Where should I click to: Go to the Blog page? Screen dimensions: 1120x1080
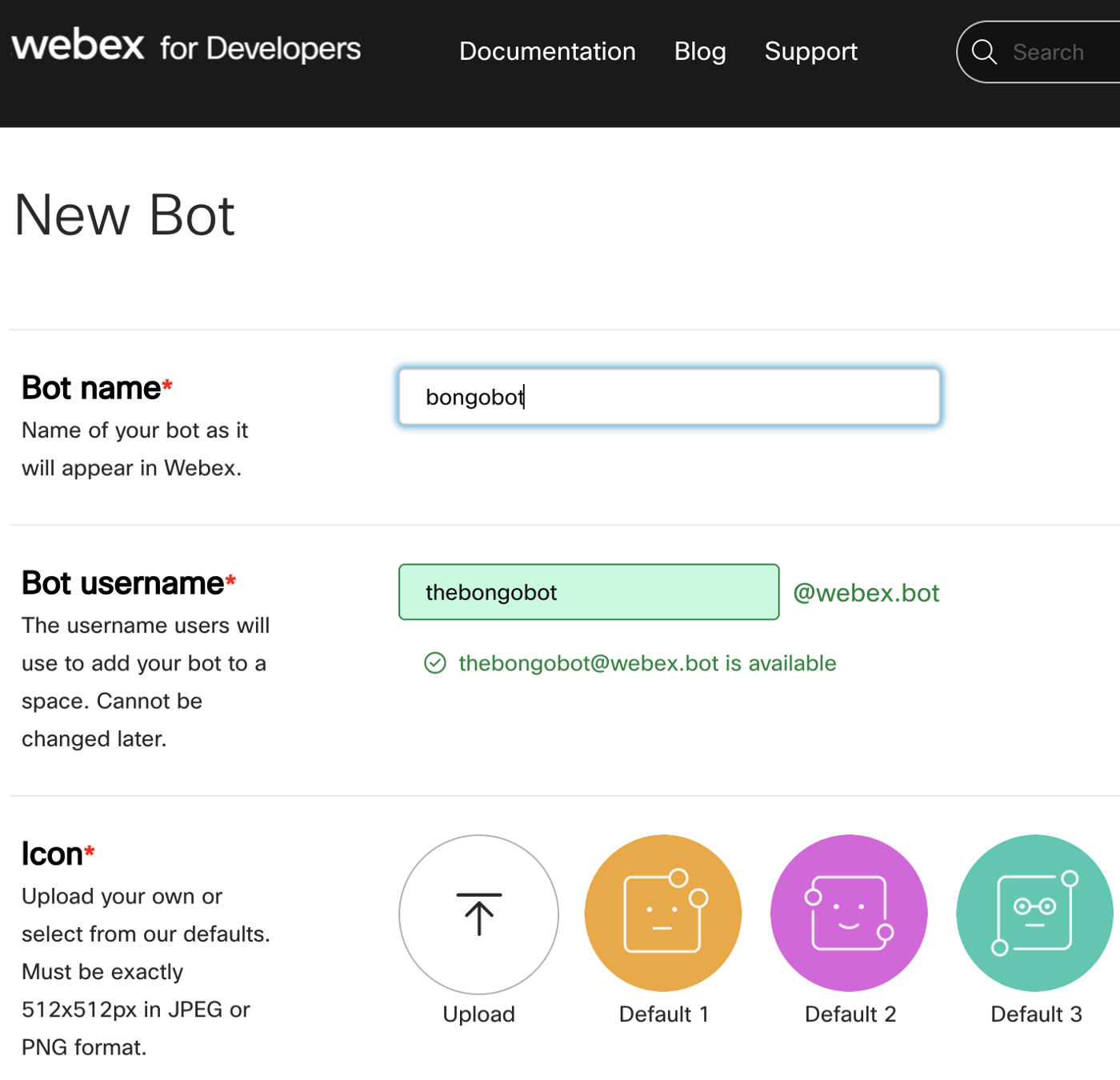pyautogui.click(x=700, y=51)
